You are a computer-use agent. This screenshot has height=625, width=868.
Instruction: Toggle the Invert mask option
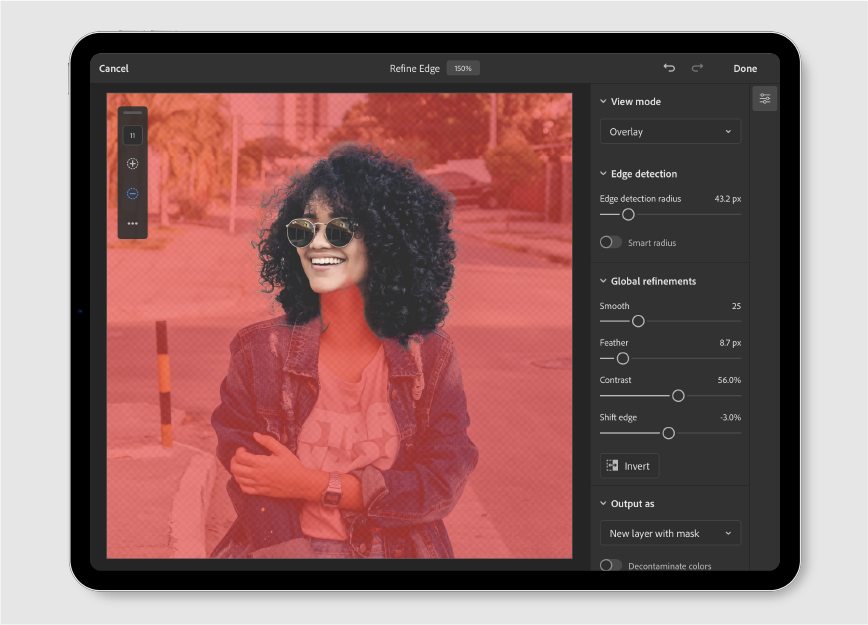[x=629, y=465]
